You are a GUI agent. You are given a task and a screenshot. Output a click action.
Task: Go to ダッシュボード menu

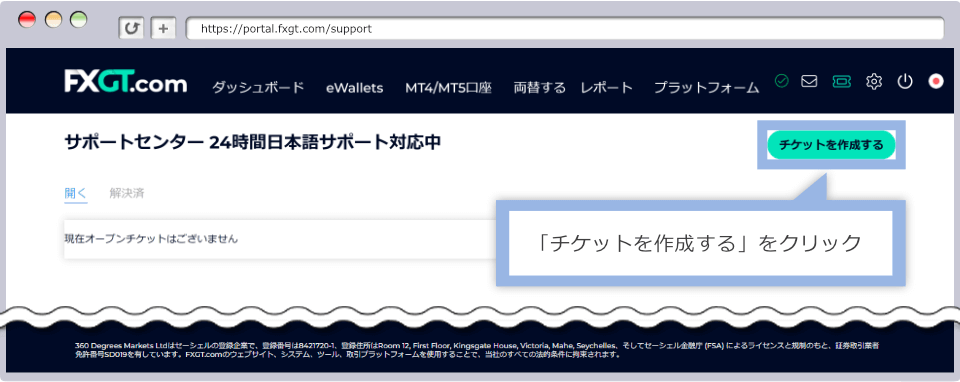pos(258,88)
